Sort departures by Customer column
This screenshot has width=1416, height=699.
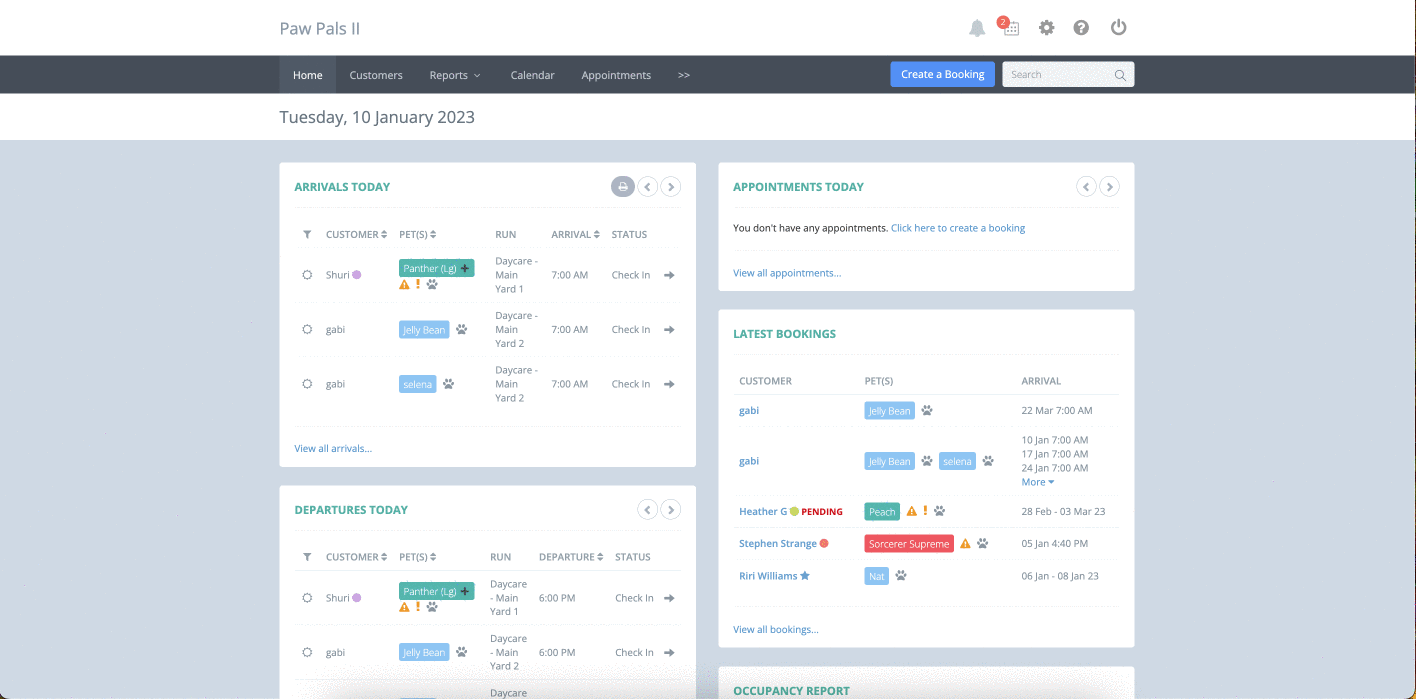[x=357, y=558]
